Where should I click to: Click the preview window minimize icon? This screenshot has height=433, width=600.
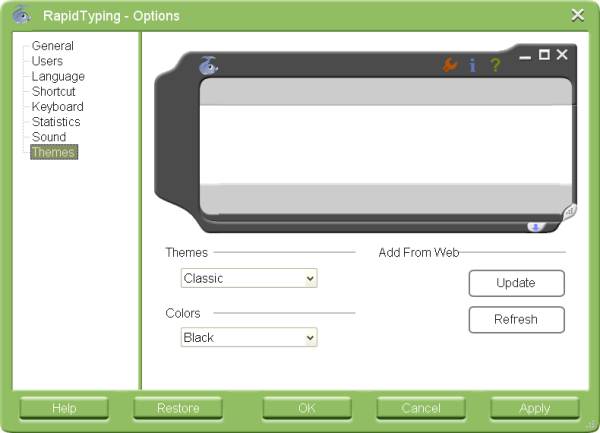pos(525,58)
